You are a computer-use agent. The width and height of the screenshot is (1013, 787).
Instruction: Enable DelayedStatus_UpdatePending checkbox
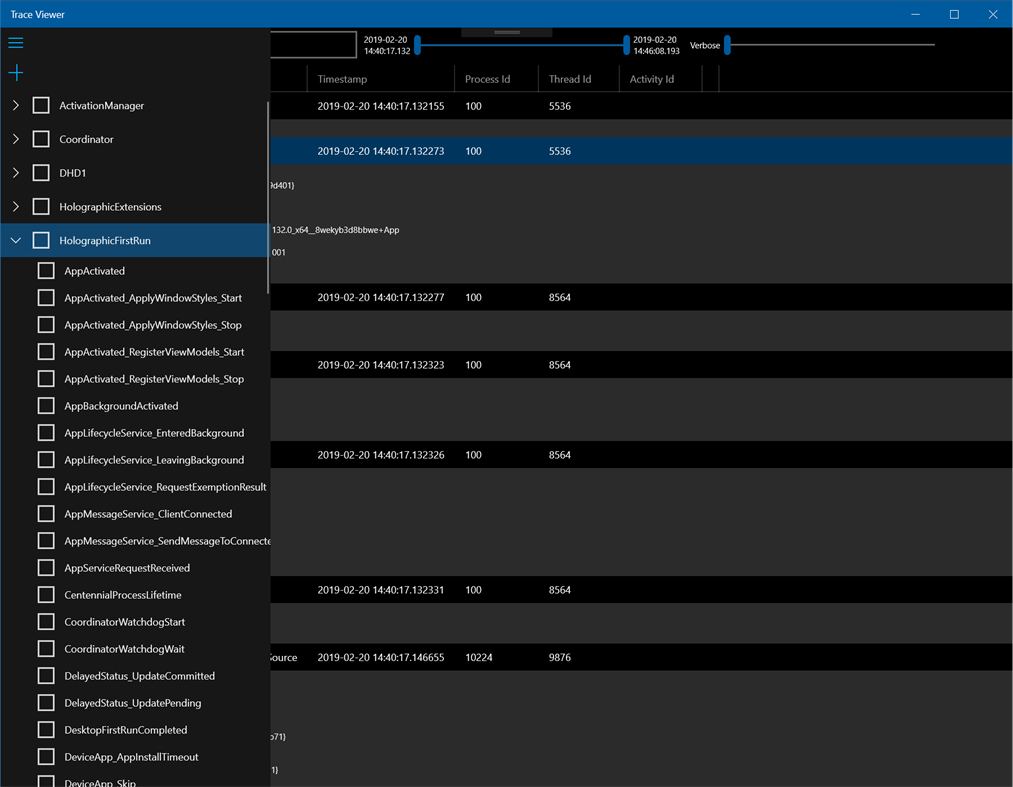46,703
